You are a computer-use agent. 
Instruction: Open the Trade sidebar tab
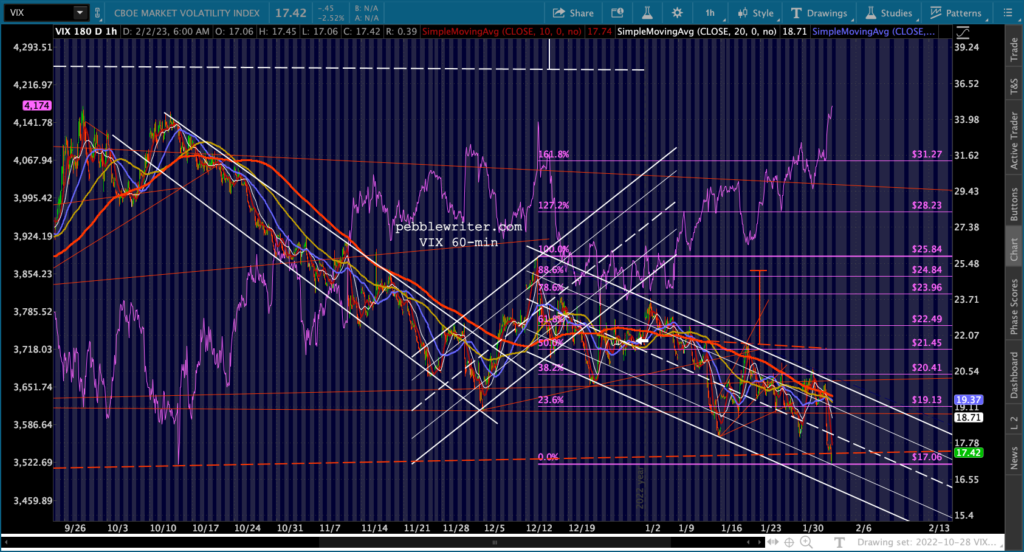(x=1014, y=50)
